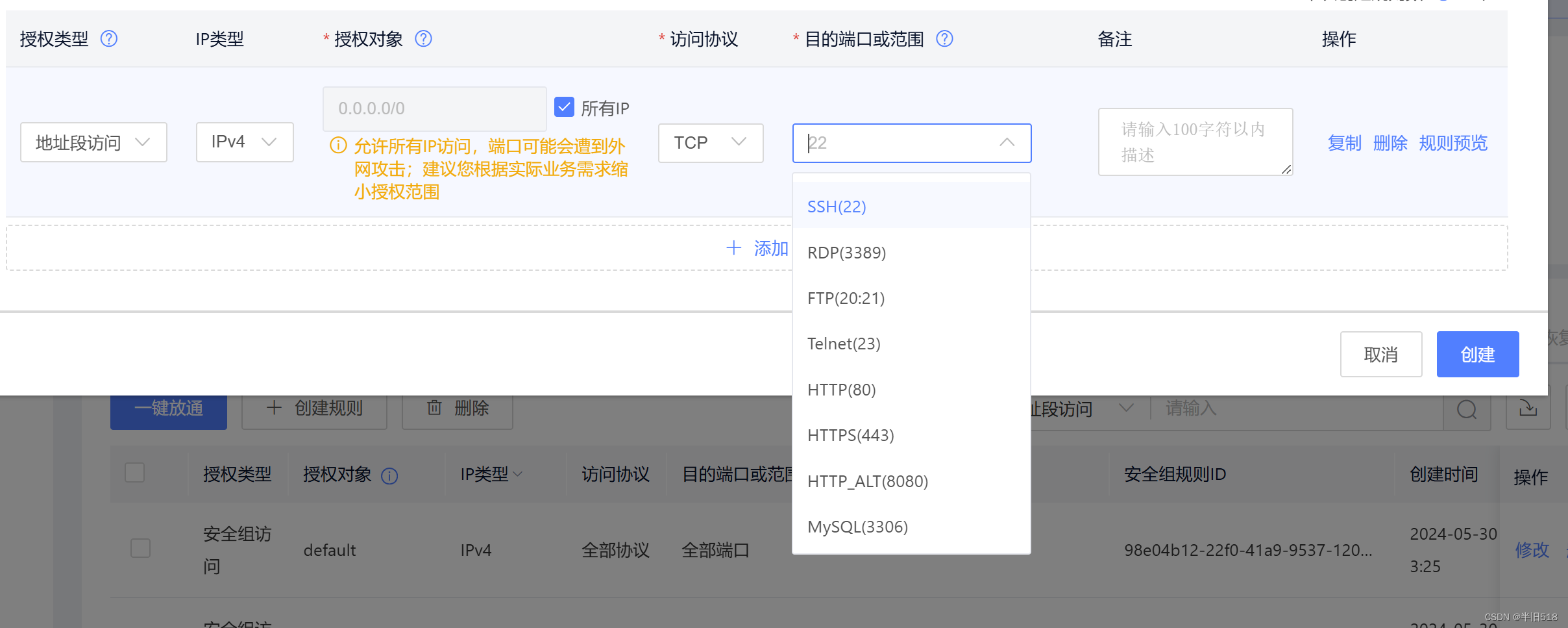
Task: Select FTP(20:21) port option
Action: [x=911, y=298]
